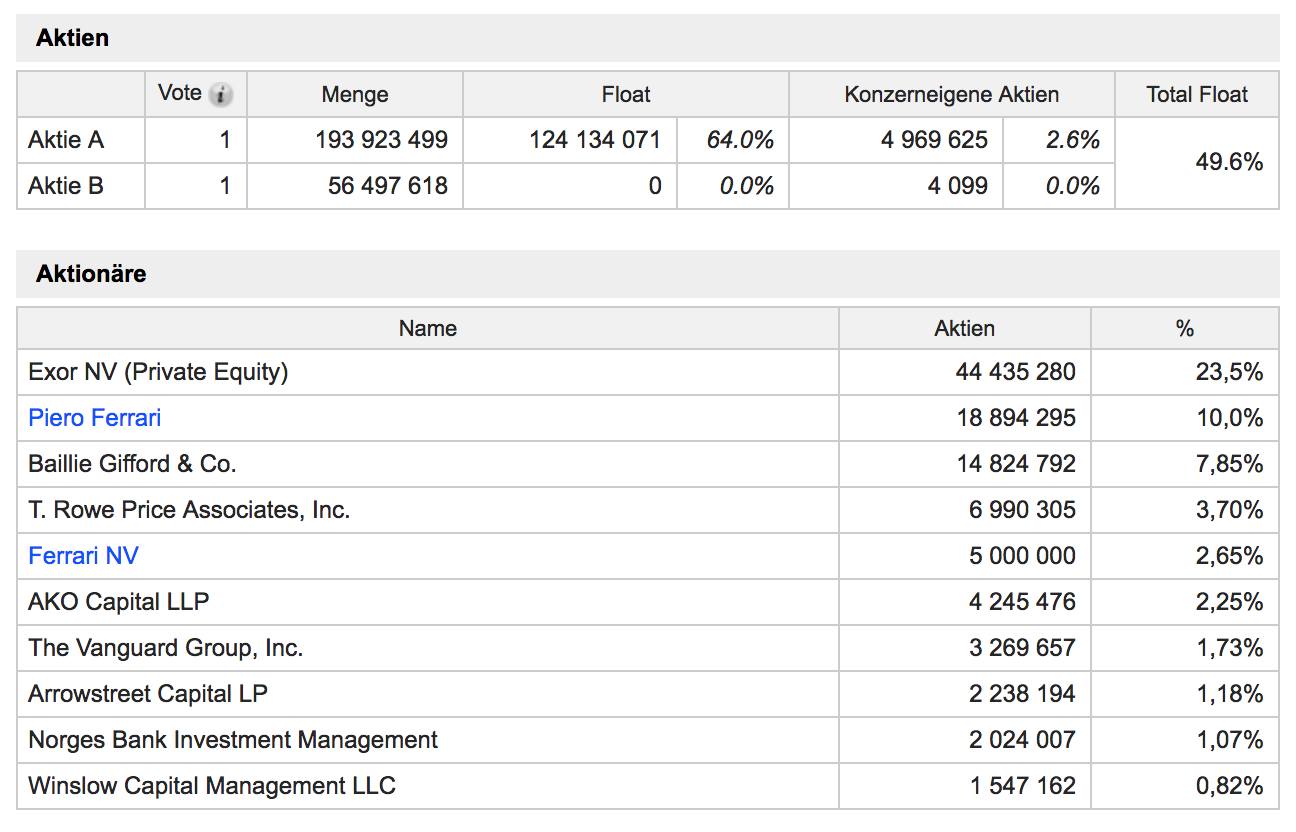Select the Baillie Gifford & Co. entry
1296x832 pixels.
[x=132, y=464]
